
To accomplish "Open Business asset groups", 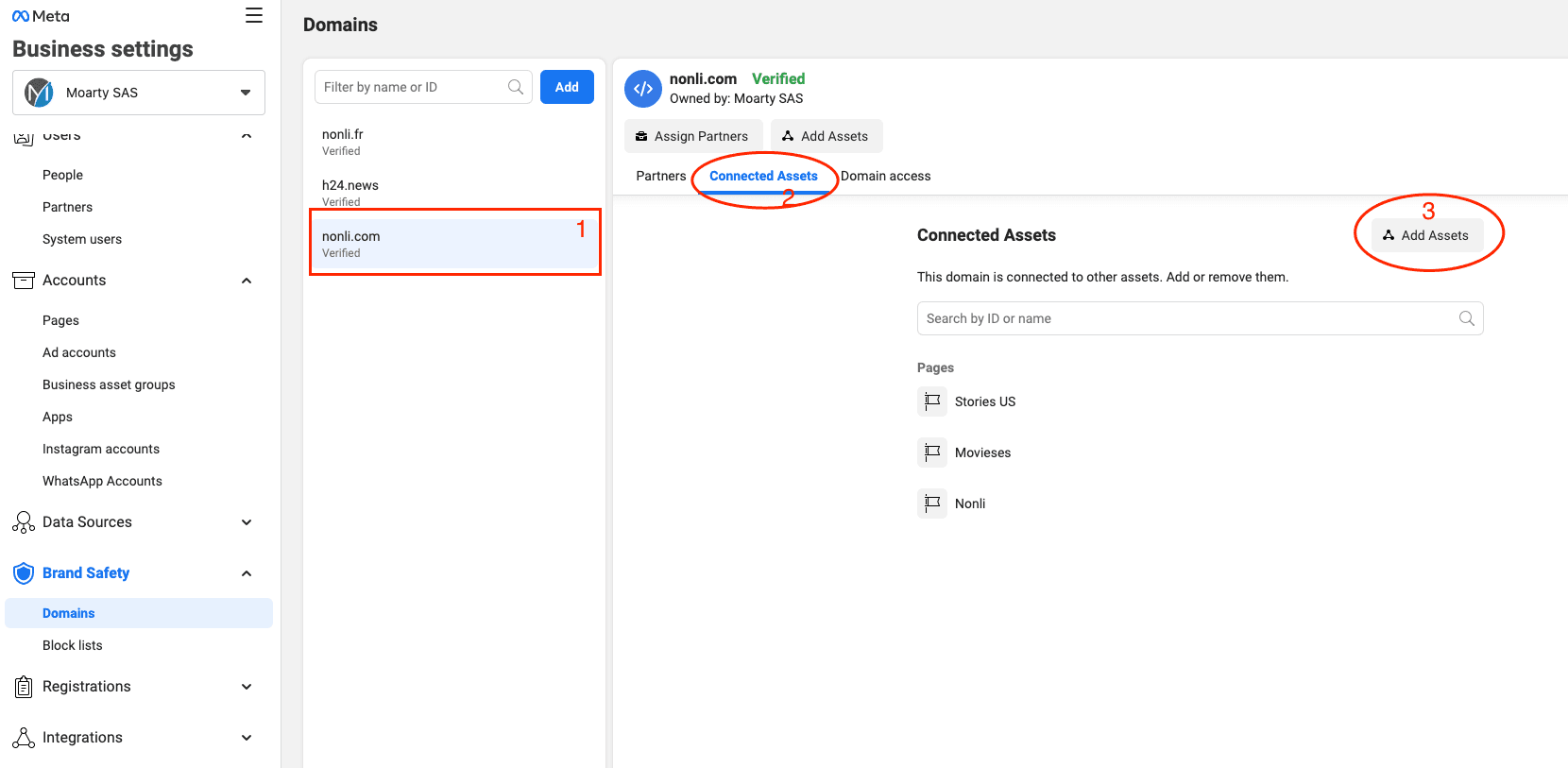I will click(x=109, y=384).
